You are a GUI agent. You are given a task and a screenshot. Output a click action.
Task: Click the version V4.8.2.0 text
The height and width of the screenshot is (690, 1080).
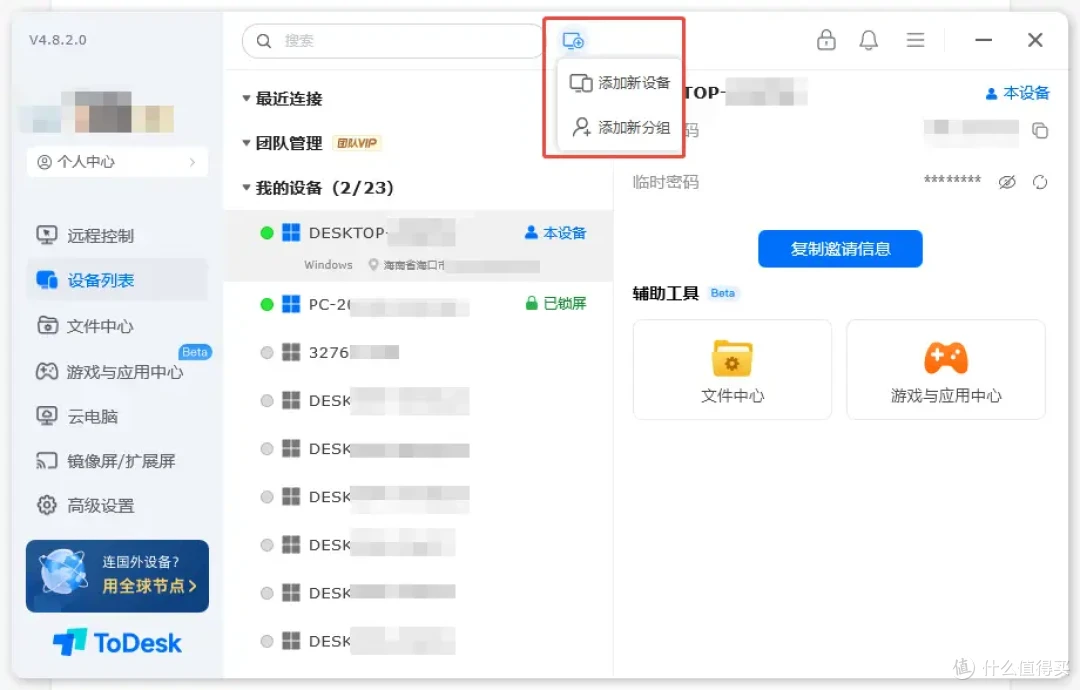[x=58, y=40]
